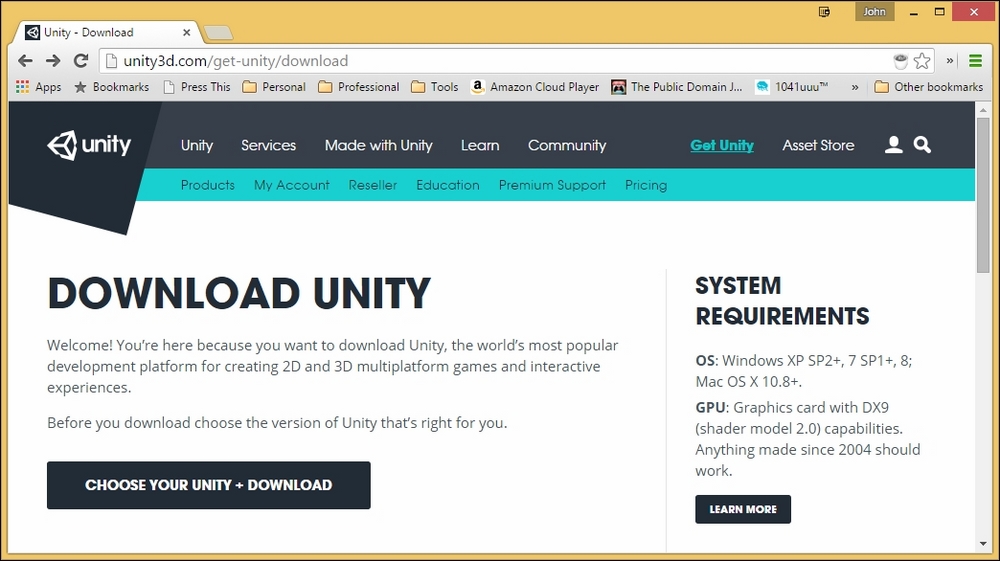
Task: Click the Get Unity link
Action: (x=722, y=145)
